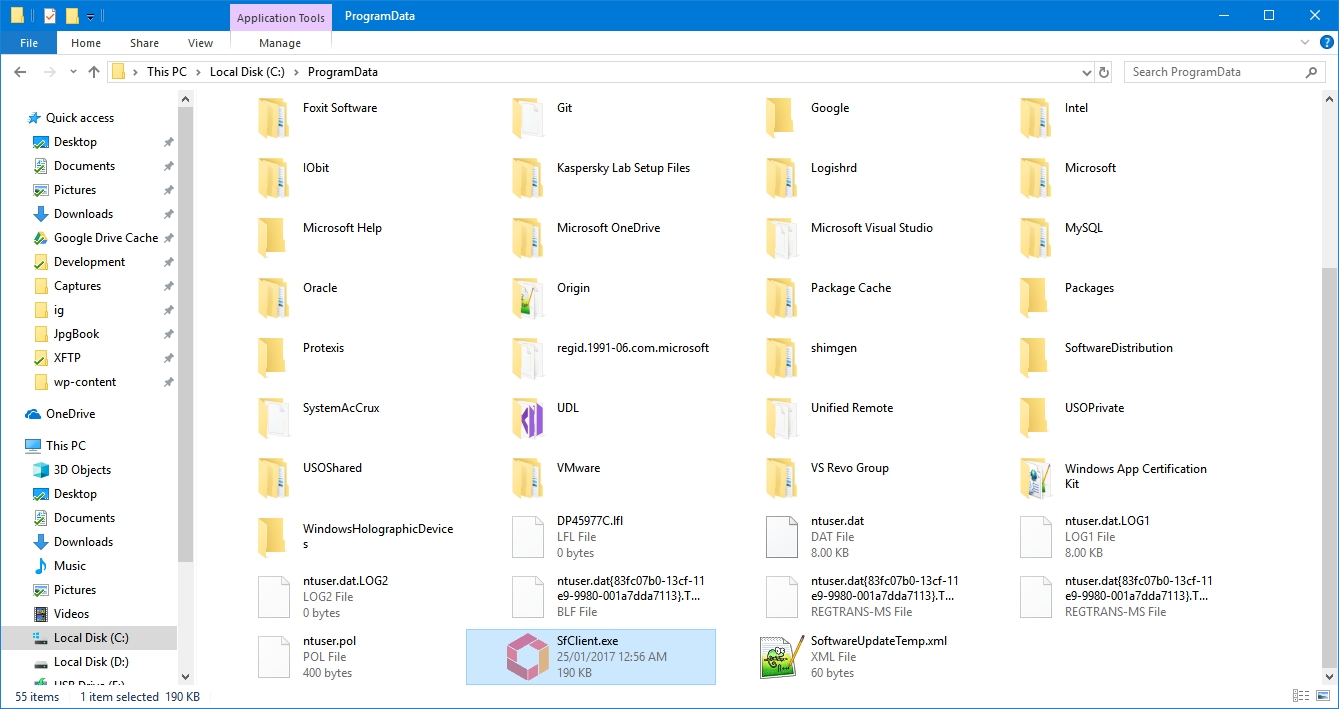Image resolution: width=1339 pixels, height=709 pixels.
Task: Select the VMware folder icon
Action: click(528, 477)
